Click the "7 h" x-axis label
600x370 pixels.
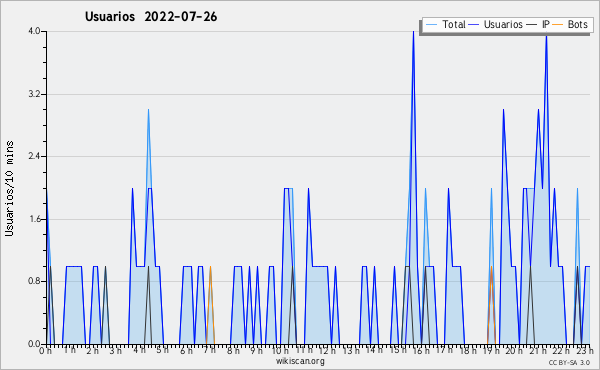click(x=209, y=350)
